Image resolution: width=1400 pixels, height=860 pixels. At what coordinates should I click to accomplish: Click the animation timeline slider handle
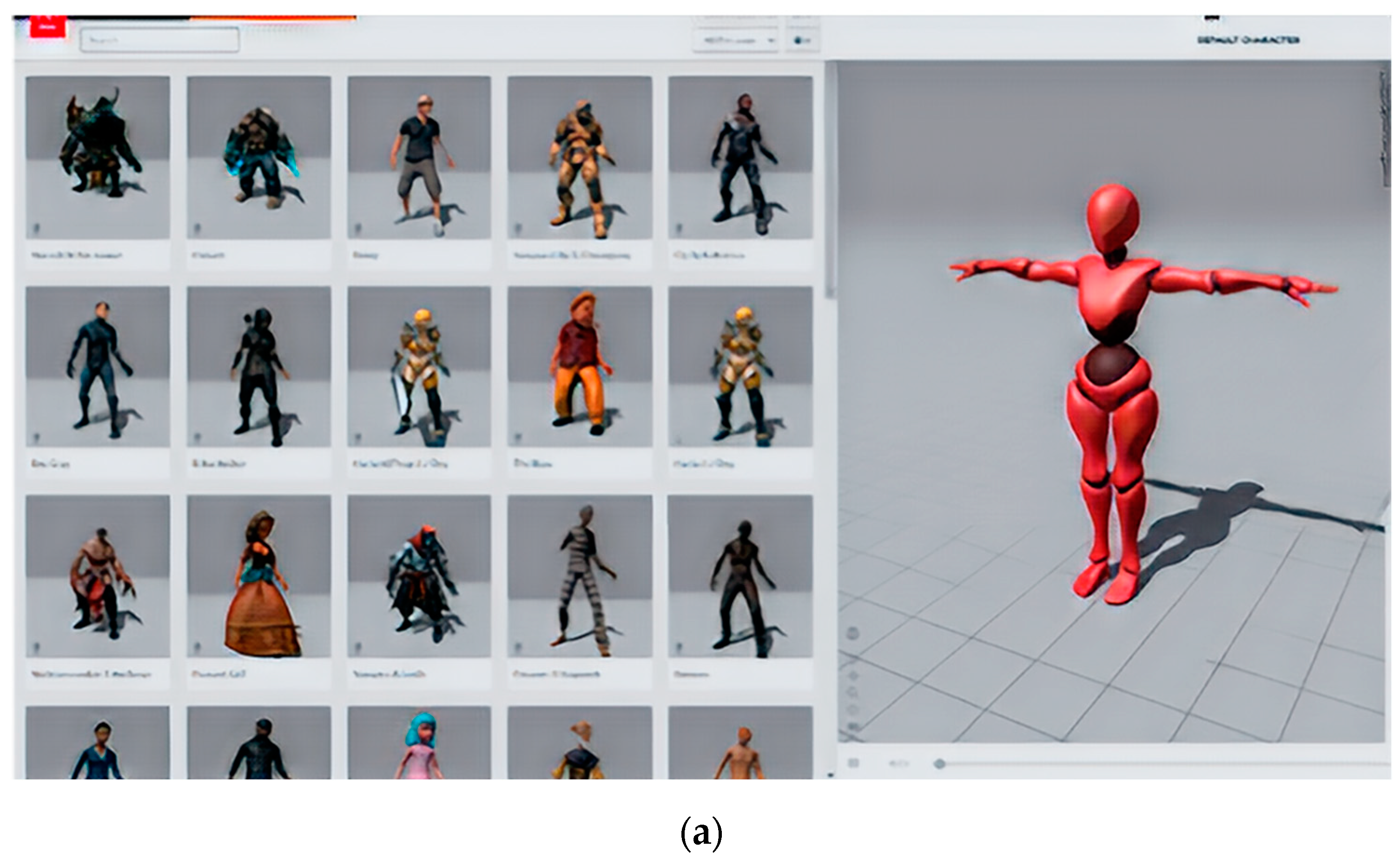tap(939, 764)
